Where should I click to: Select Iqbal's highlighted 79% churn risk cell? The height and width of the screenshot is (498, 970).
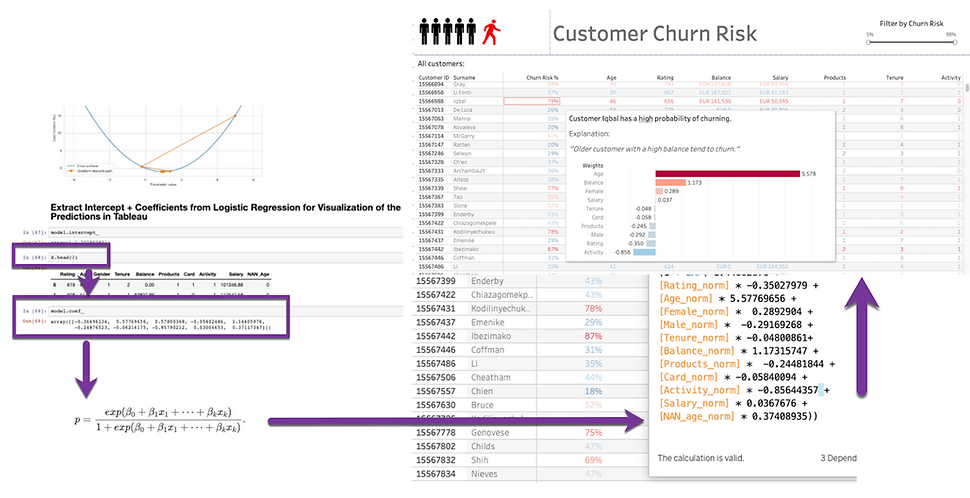pos(532,101)
